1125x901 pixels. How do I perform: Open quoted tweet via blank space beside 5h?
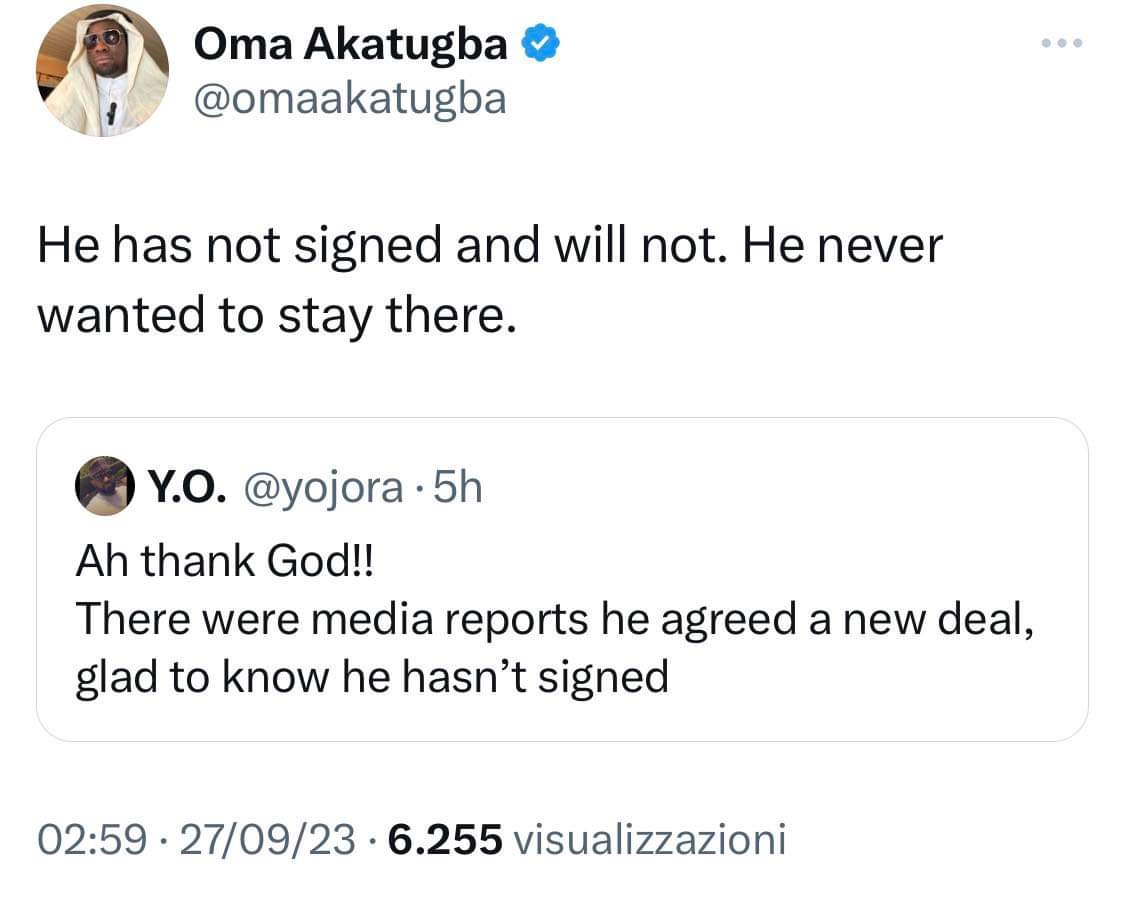(x=780, y=488)
